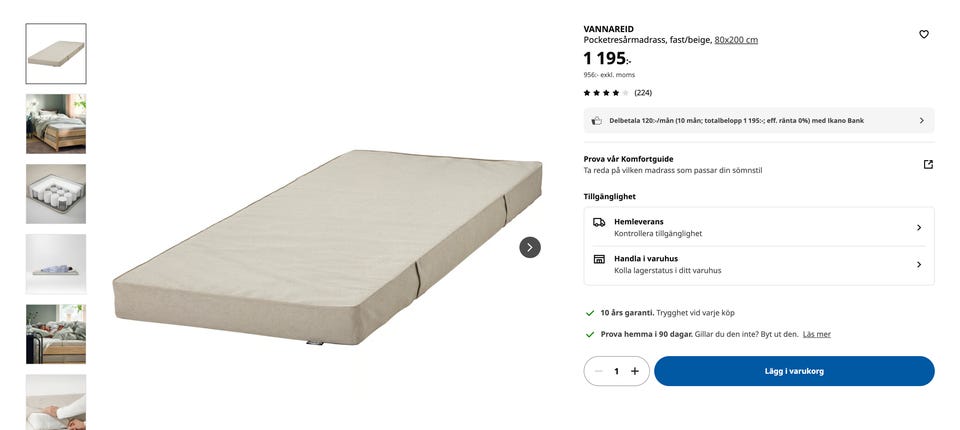Click Läs mer about 90-day trial
This screenshot has height=430, width=960.
point(817,334)
